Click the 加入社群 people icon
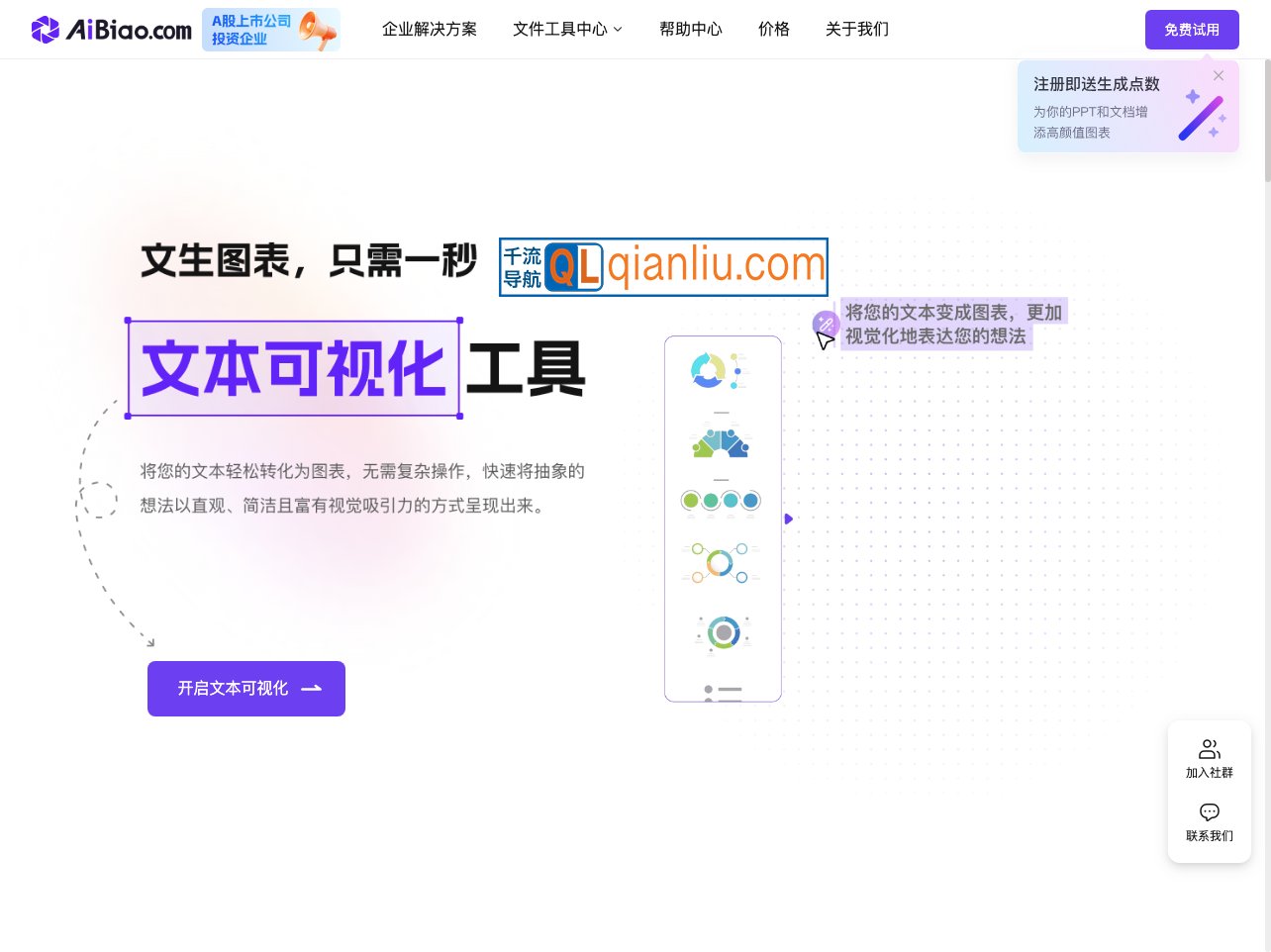 point(1210,749)
